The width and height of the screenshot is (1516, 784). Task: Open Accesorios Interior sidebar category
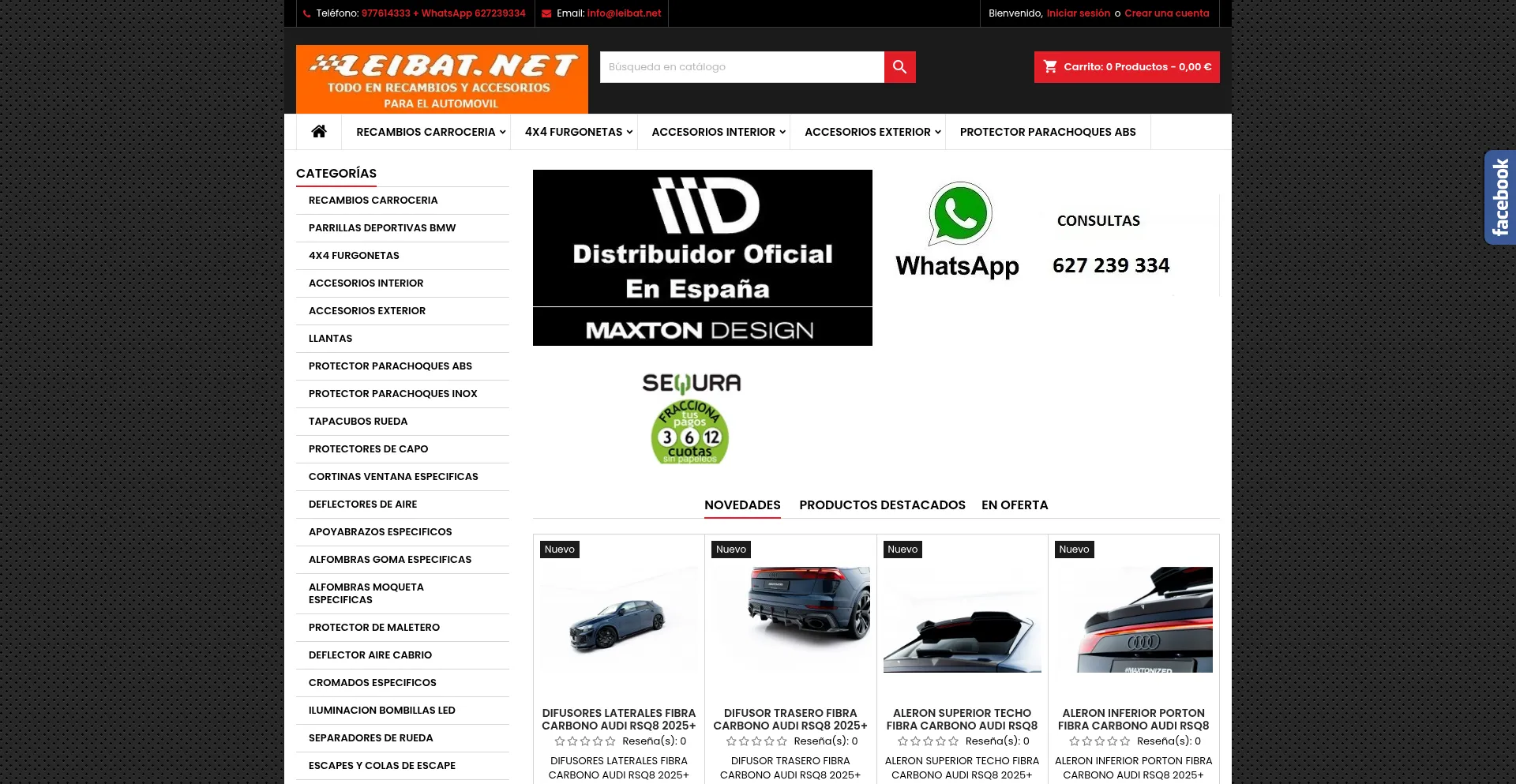366,283
